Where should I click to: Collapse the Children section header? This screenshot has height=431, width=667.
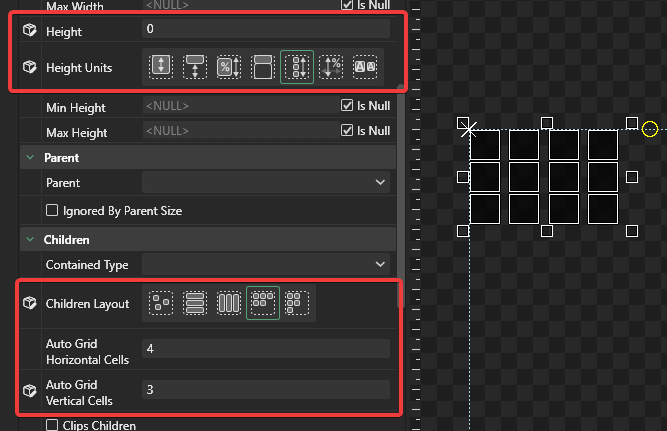28,240
